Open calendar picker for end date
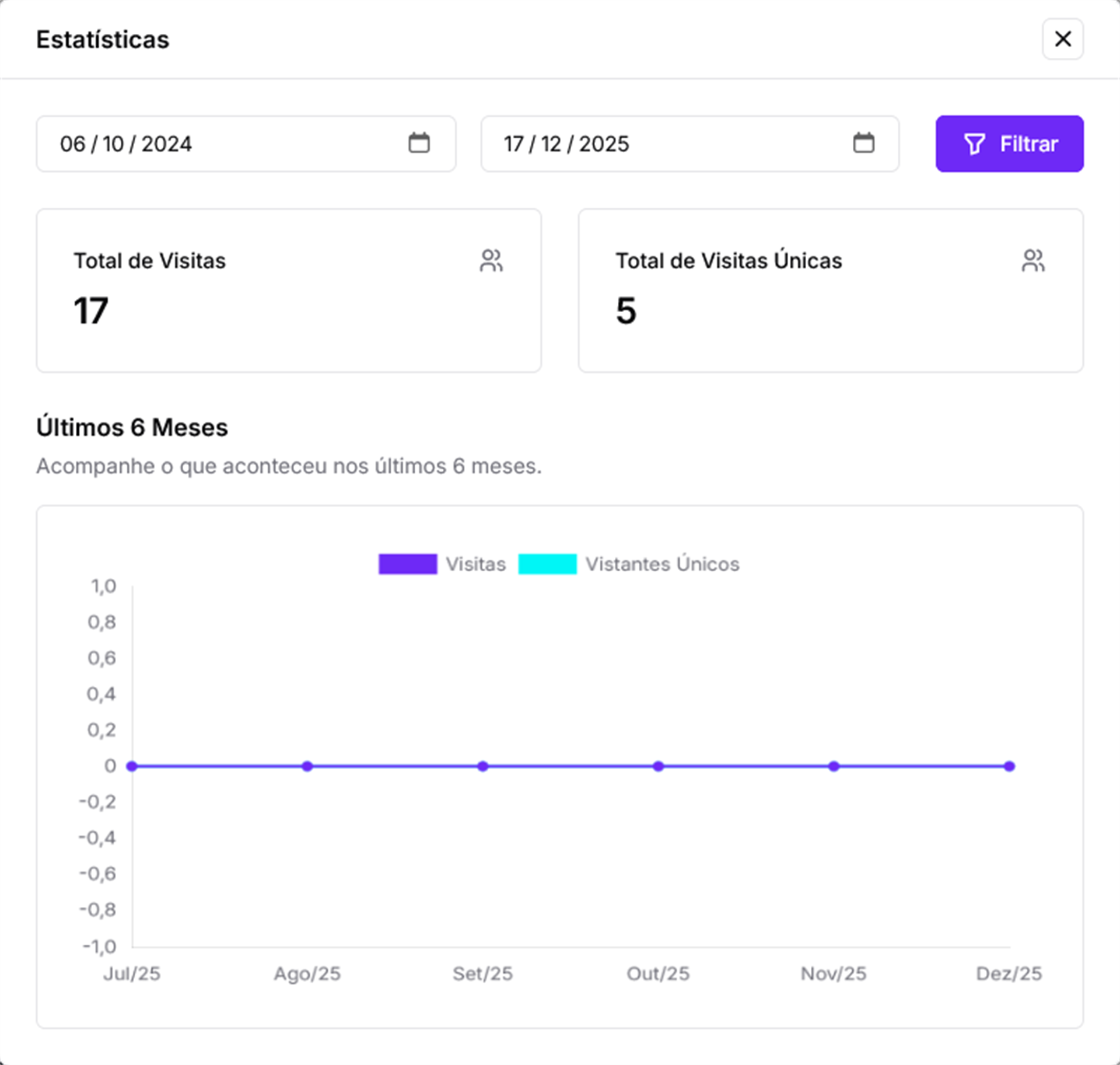This screenshot has height=1065, width=1120. tap(863, 143)
